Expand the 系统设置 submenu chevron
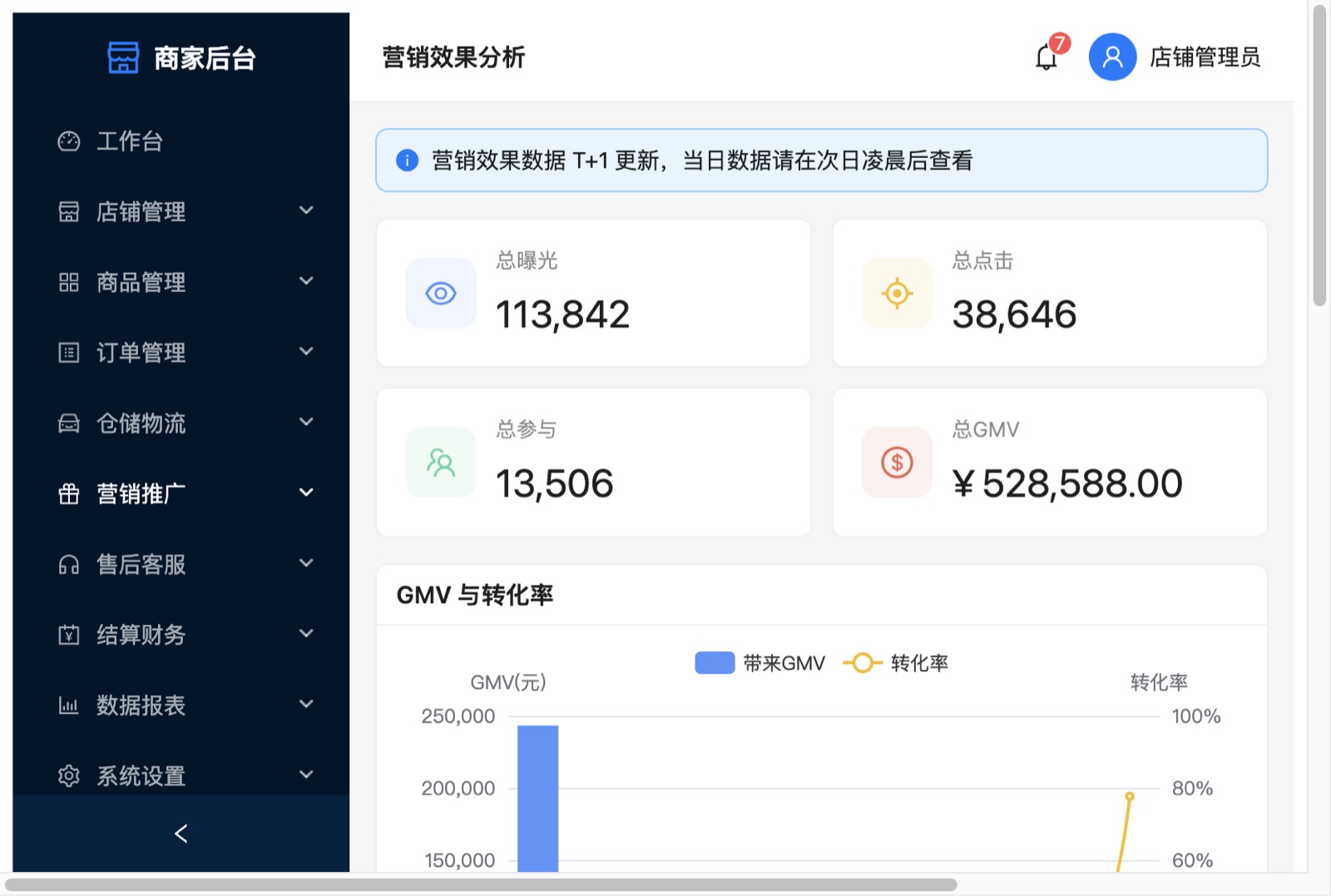Screen dimensions: 1331x896 [306, 775]
